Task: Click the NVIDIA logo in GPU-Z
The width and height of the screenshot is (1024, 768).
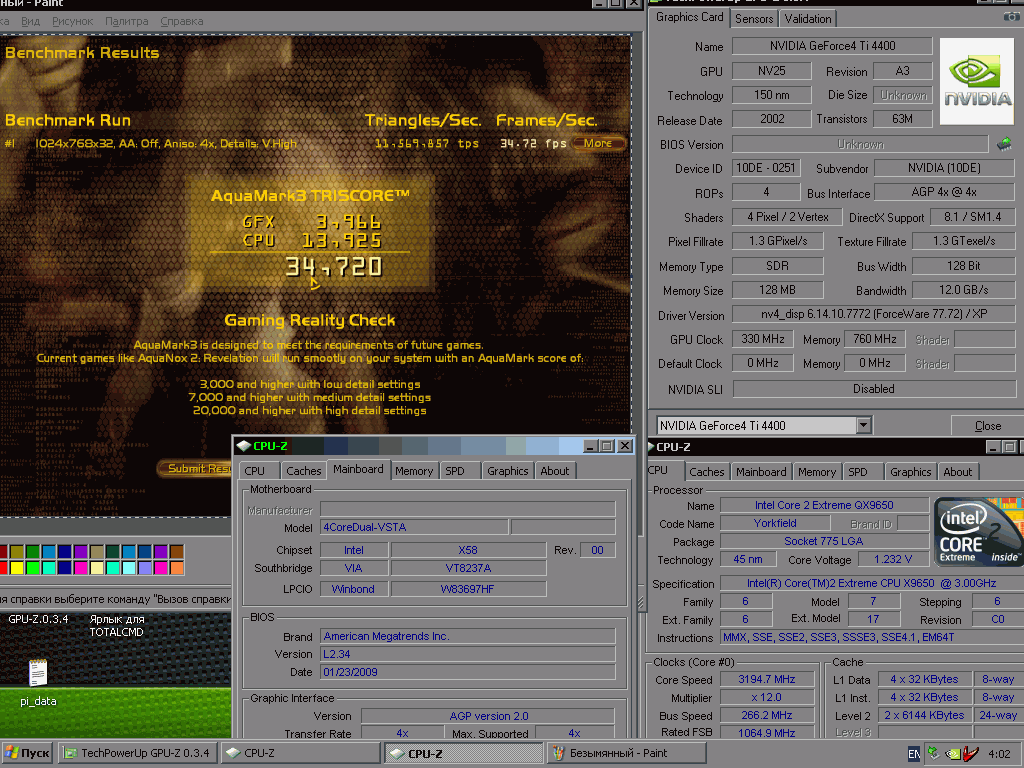Action: tap(977, 82)
